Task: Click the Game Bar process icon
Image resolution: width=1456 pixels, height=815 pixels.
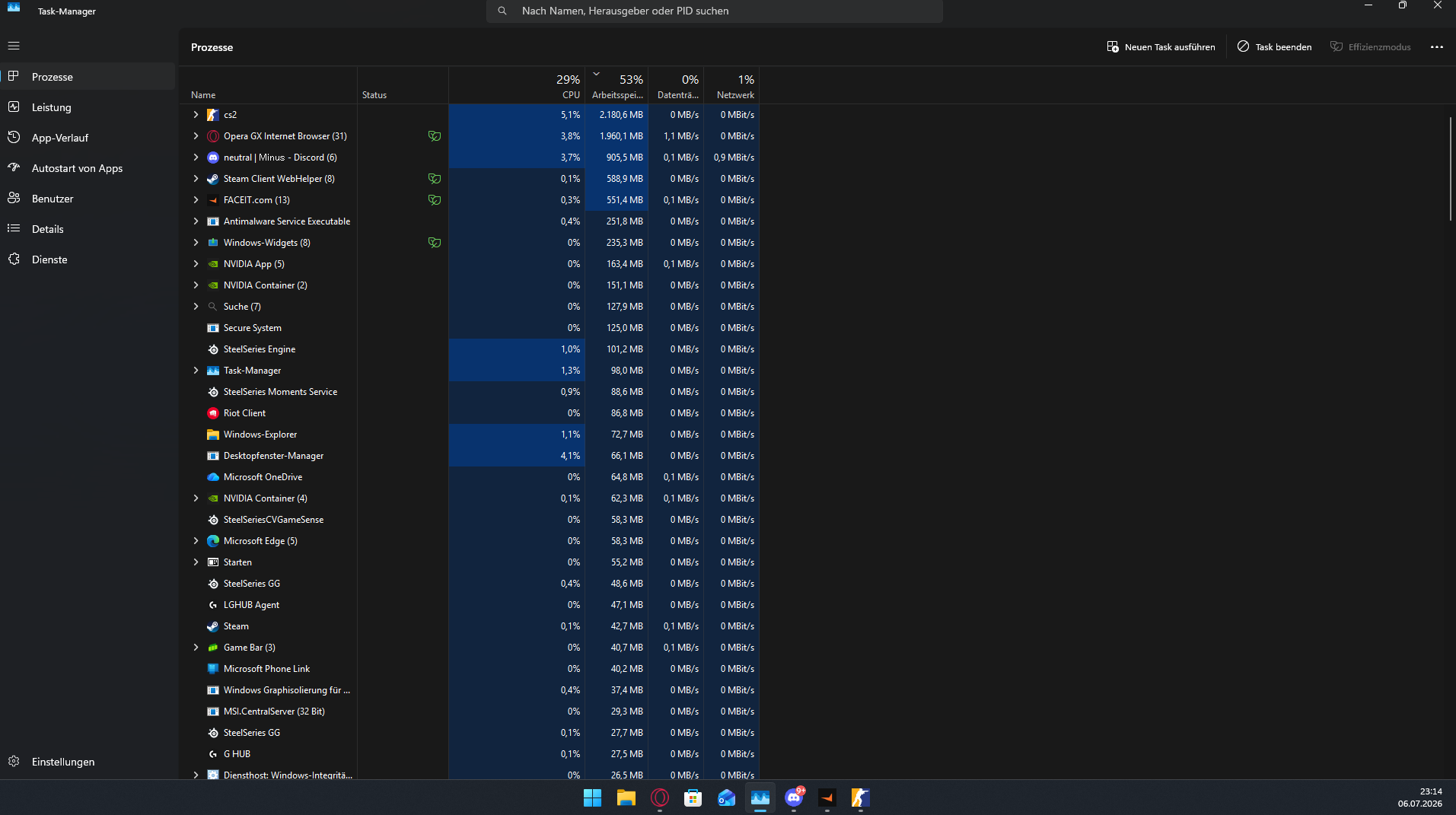Action: click(x=213, y=648)
